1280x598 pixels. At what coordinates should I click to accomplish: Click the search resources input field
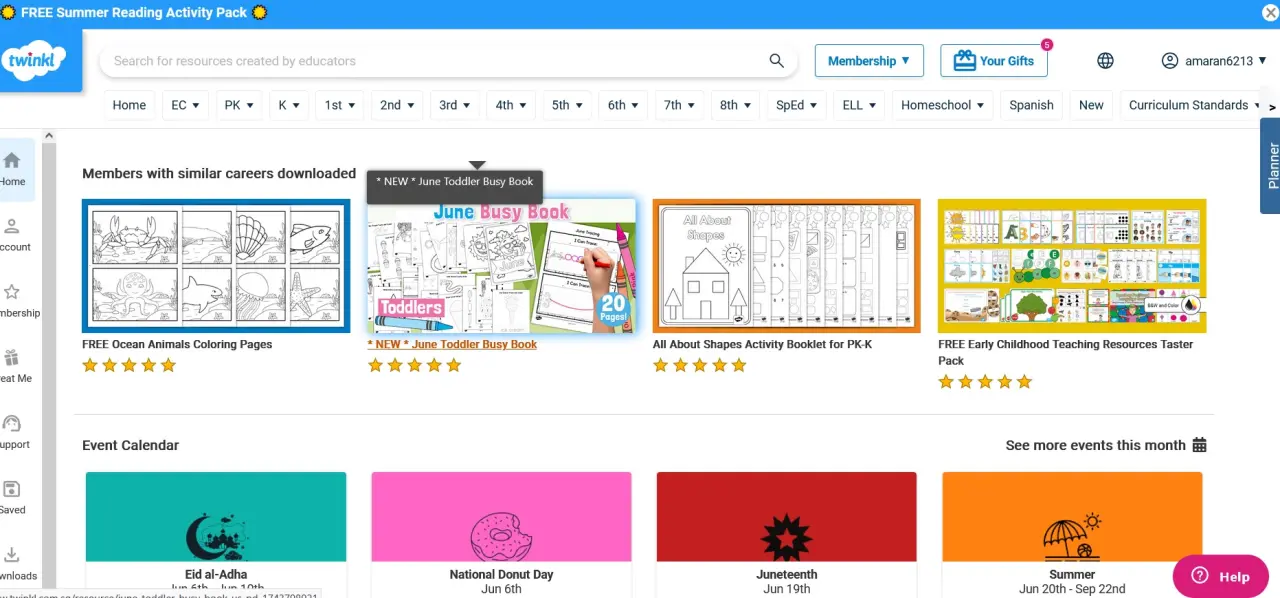click(435, 61)
